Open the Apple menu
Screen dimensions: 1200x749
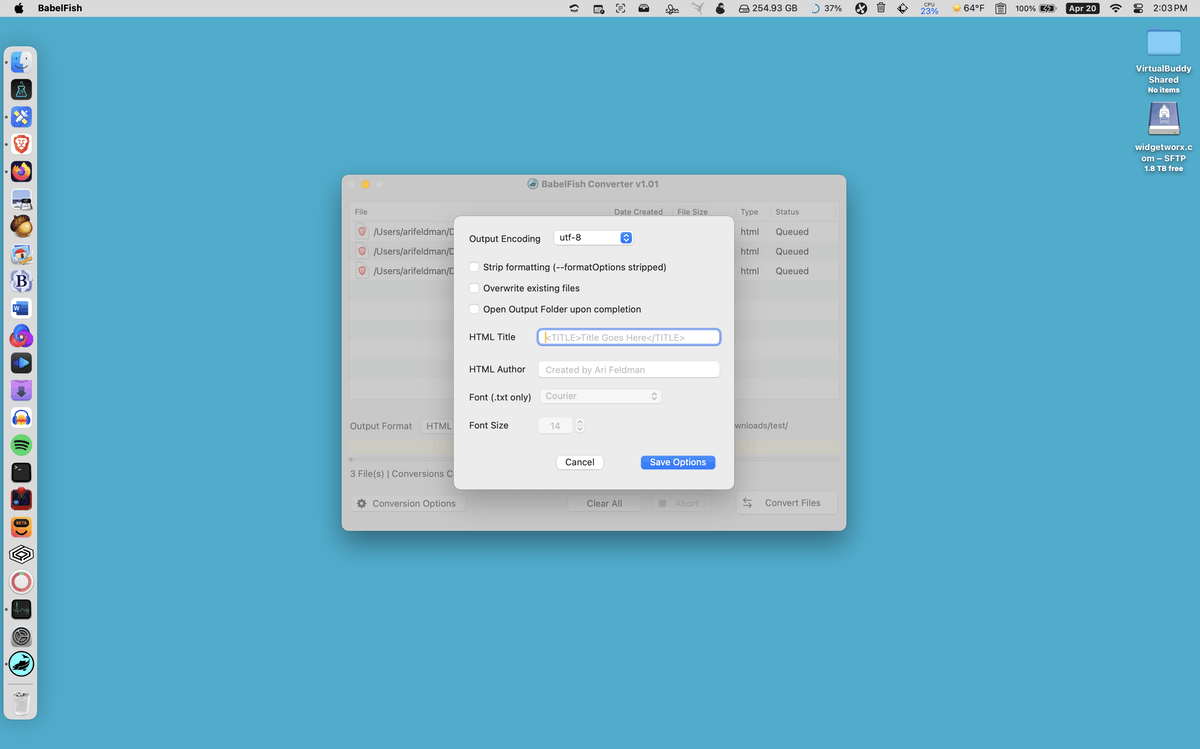pyautogui.click(x=18, y=8)
